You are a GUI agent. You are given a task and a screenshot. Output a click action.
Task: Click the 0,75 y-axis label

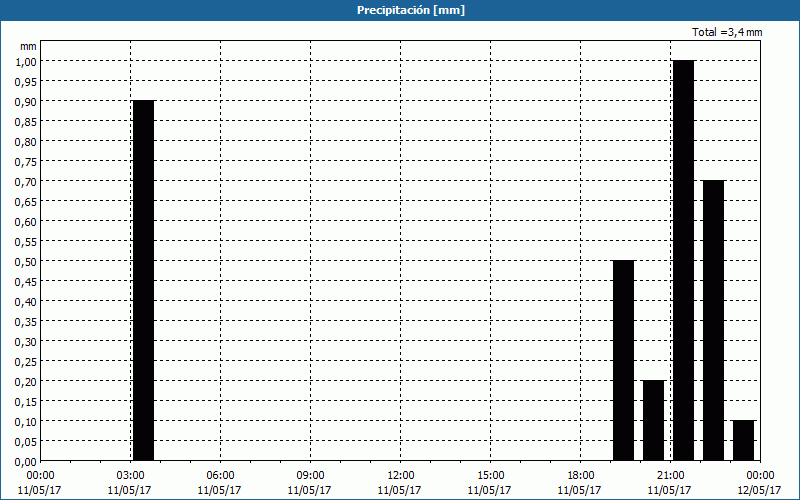coord(26,161)
